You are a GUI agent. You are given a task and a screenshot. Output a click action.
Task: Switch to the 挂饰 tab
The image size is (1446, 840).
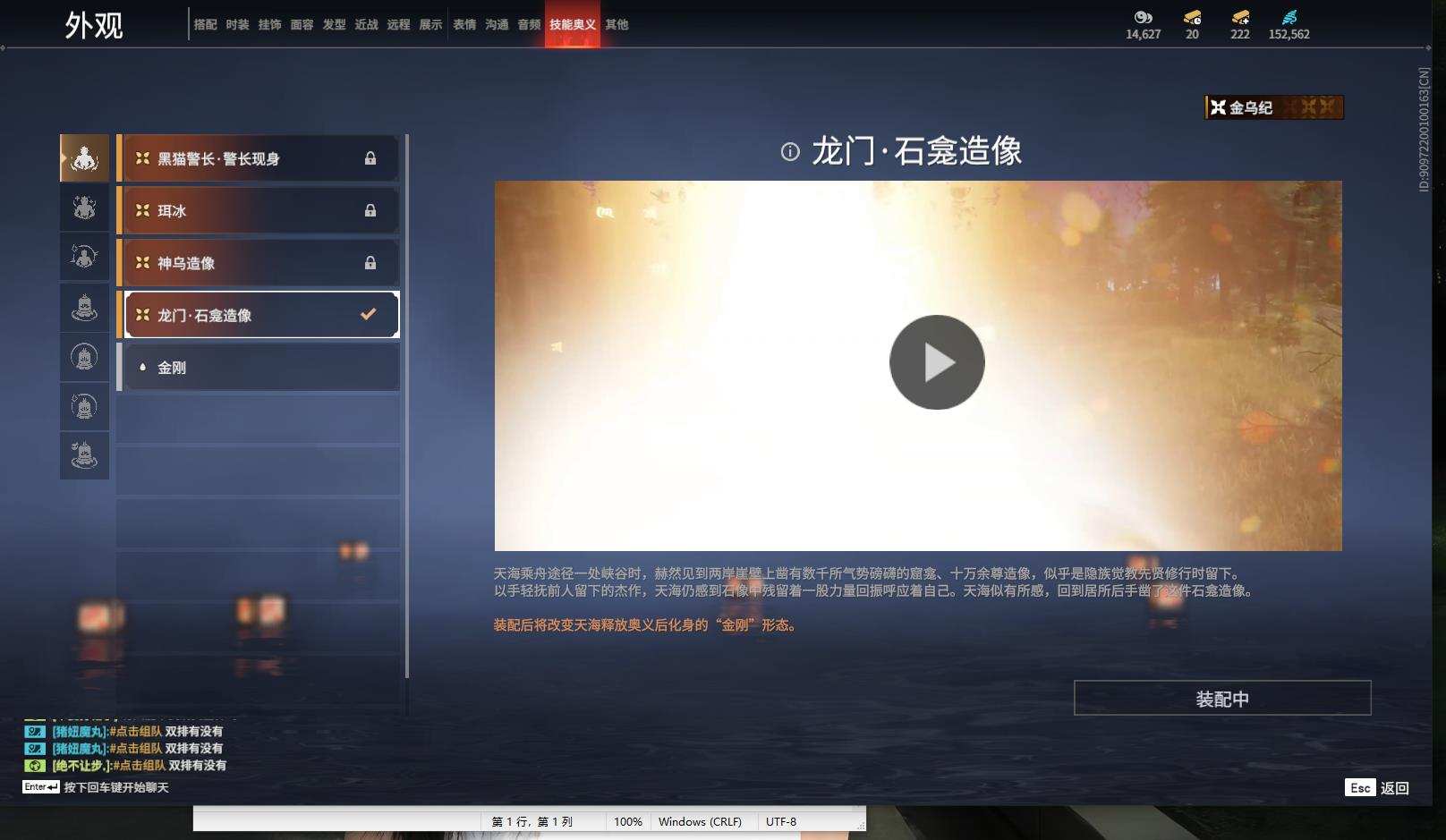(x=269, y=25)
